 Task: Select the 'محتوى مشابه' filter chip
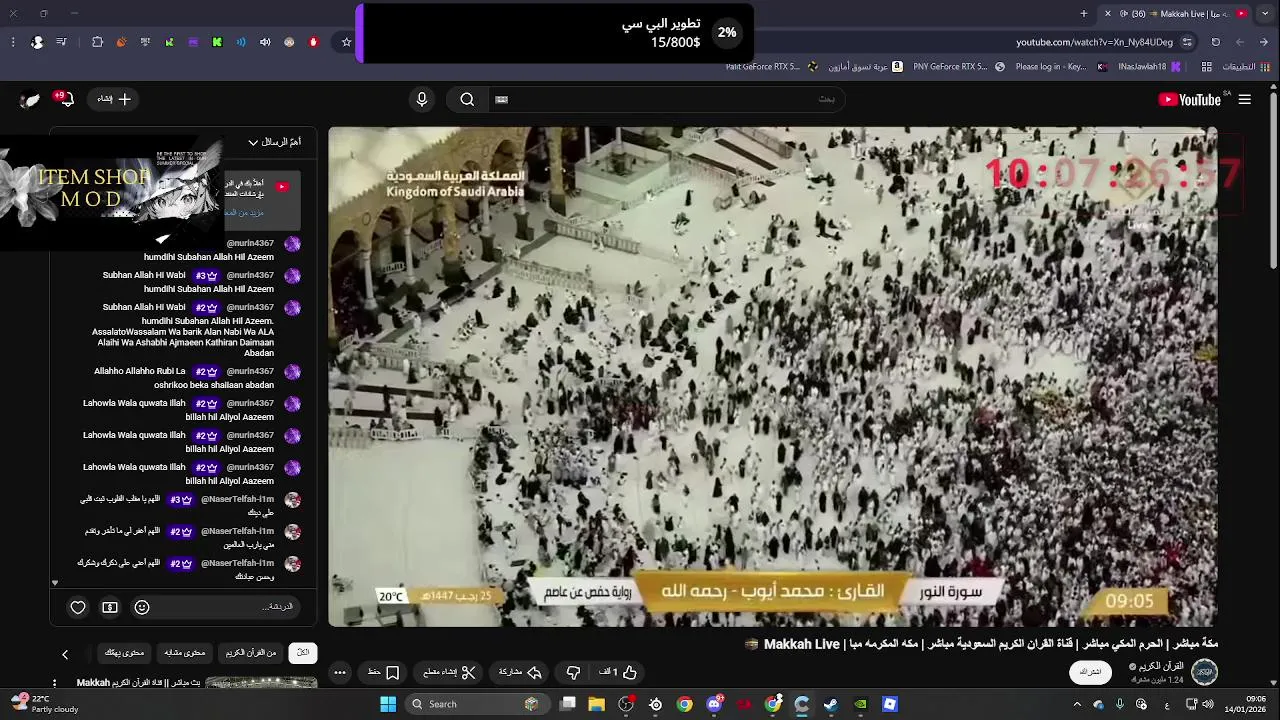click(185, 653)
